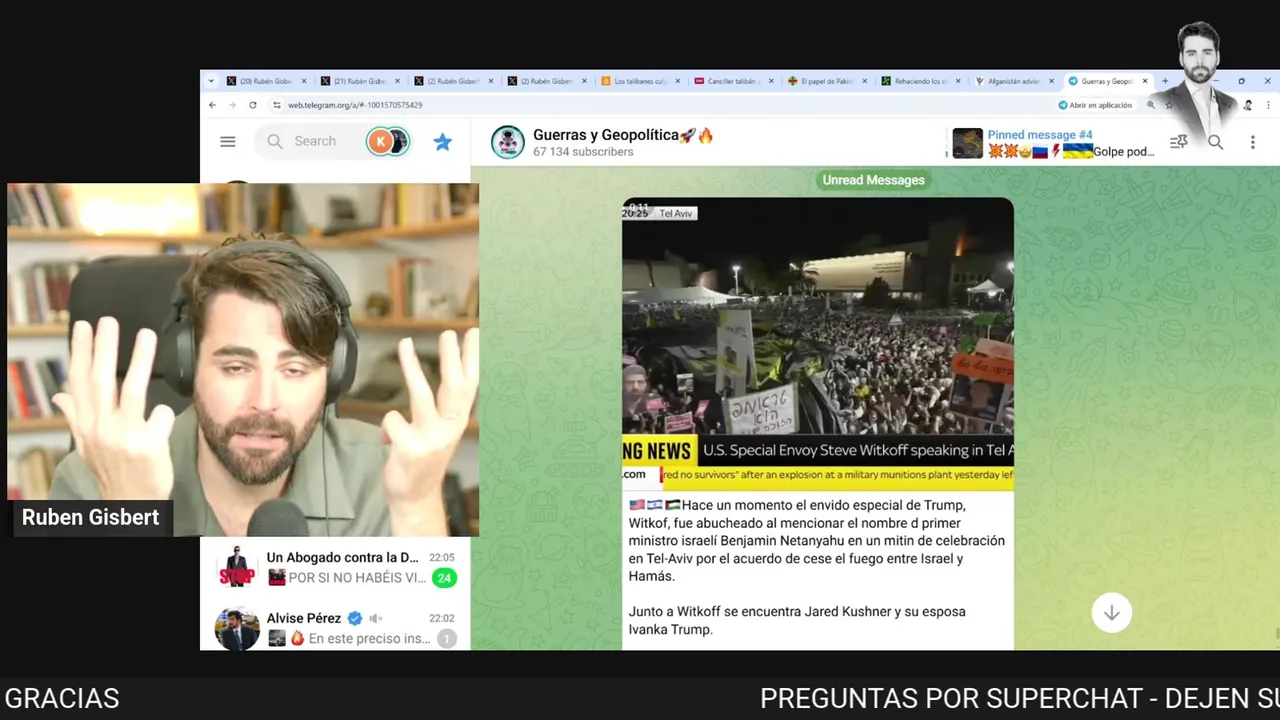Open the Guerras y Geopolítica channel title

[623, 135]
